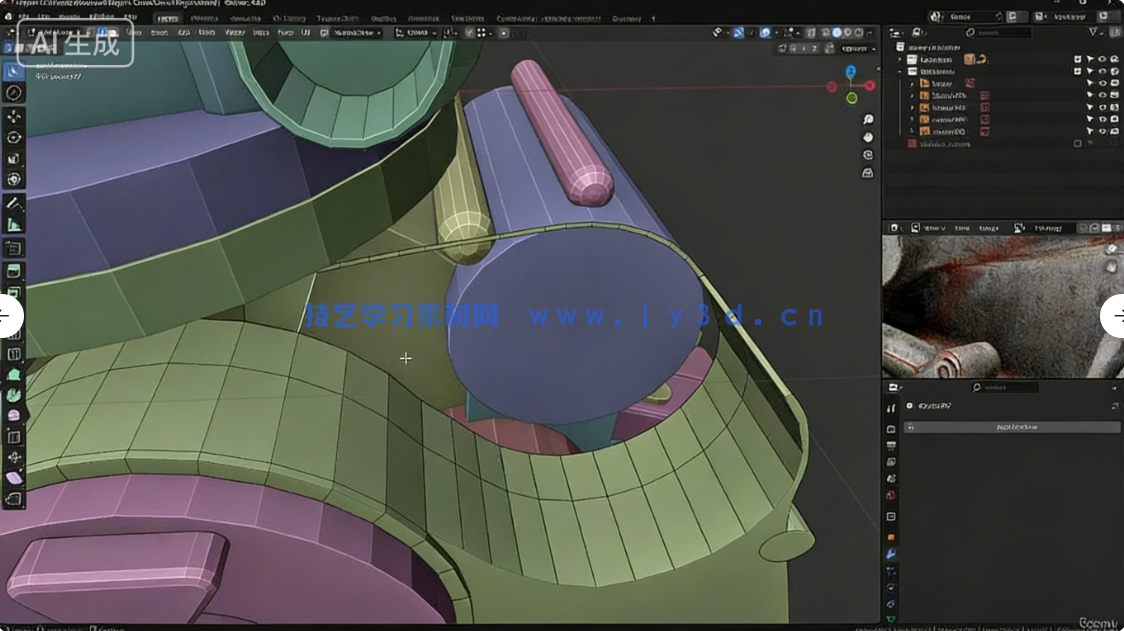
Task: Select the Move tool in the toolbar
Action: click(x=14, y=115)
